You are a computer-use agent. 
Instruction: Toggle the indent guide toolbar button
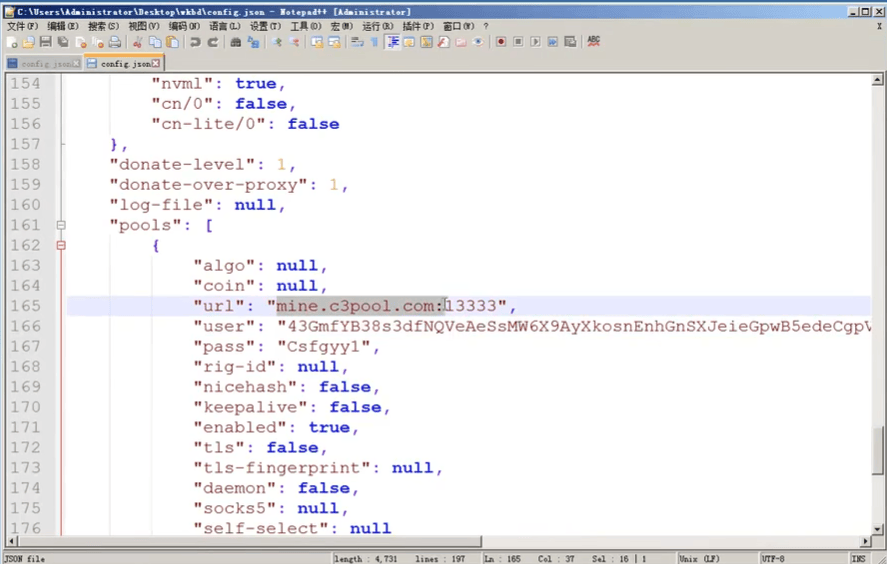392,42
